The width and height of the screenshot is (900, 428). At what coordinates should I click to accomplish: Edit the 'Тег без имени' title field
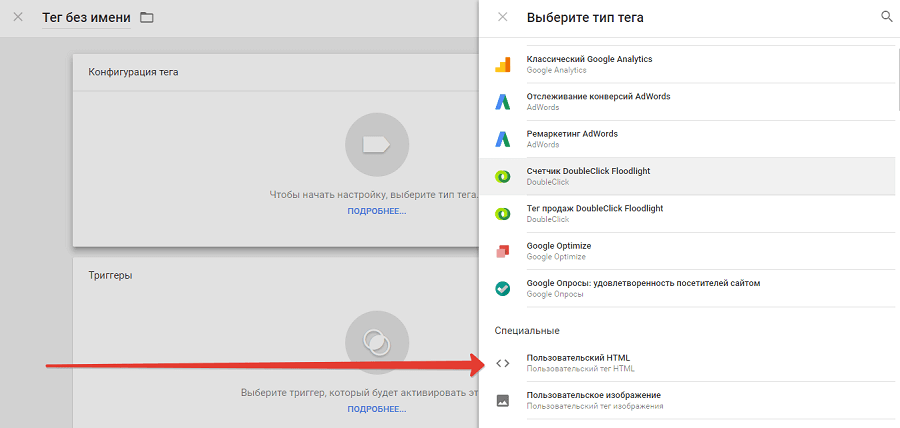click(x=86, y=18)
